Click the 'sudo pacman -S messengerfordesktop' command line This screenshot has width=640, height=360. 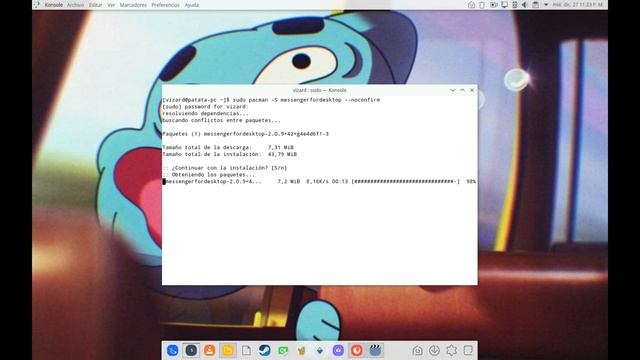pyautogui.click(x=271, y=100)
